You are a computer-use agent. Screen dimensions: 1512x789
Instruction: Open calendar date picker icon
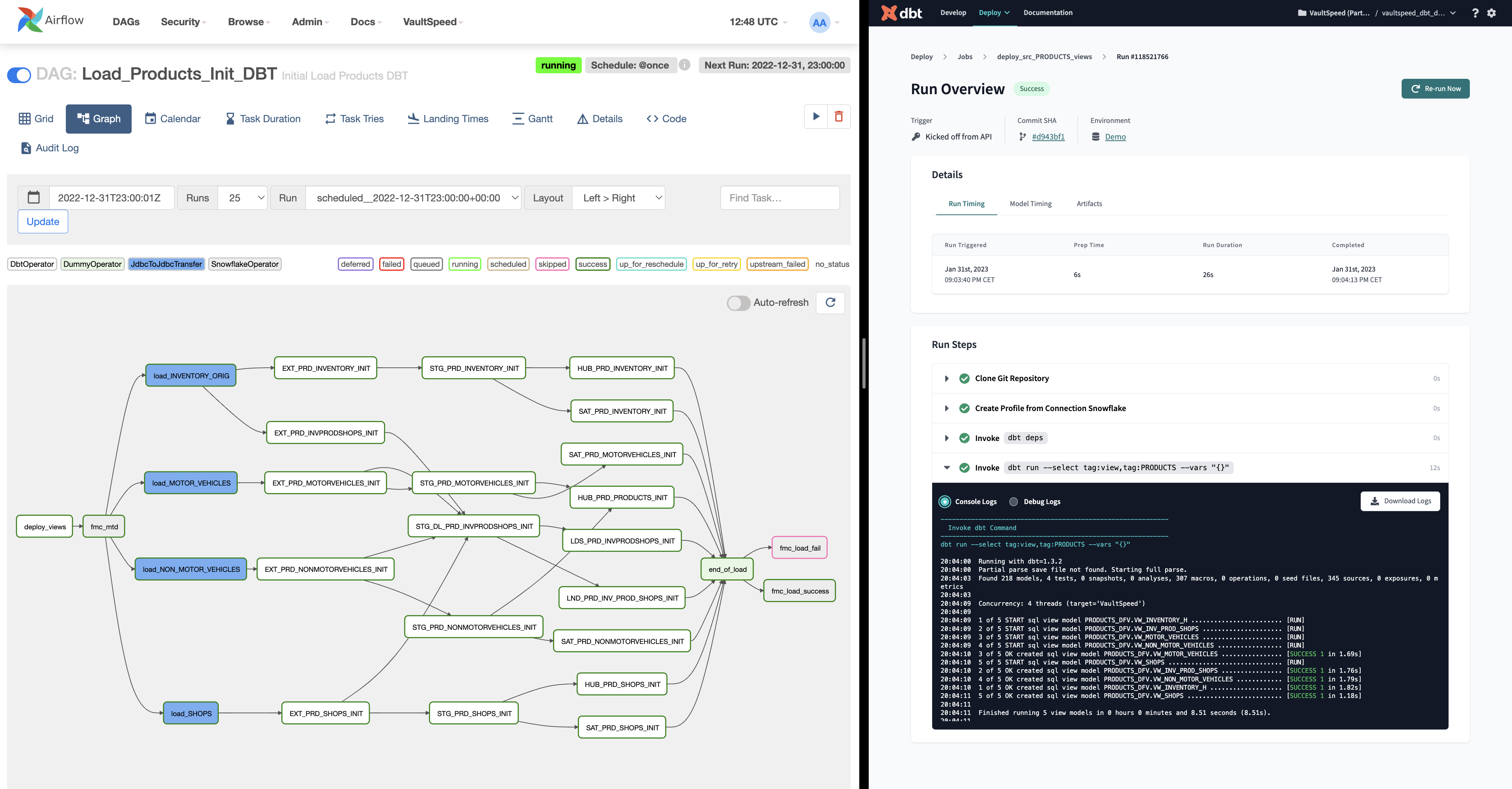(34, 198)
